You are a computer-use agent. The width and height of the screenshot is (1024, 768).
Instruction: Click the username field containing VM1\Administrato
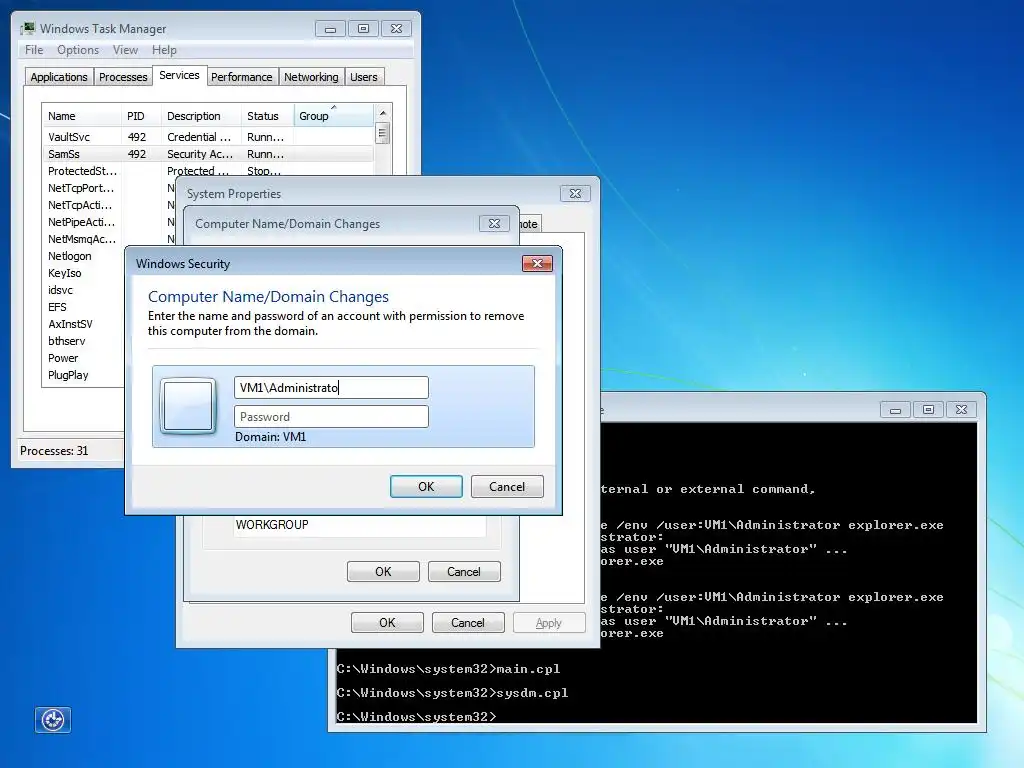point(331,387)
